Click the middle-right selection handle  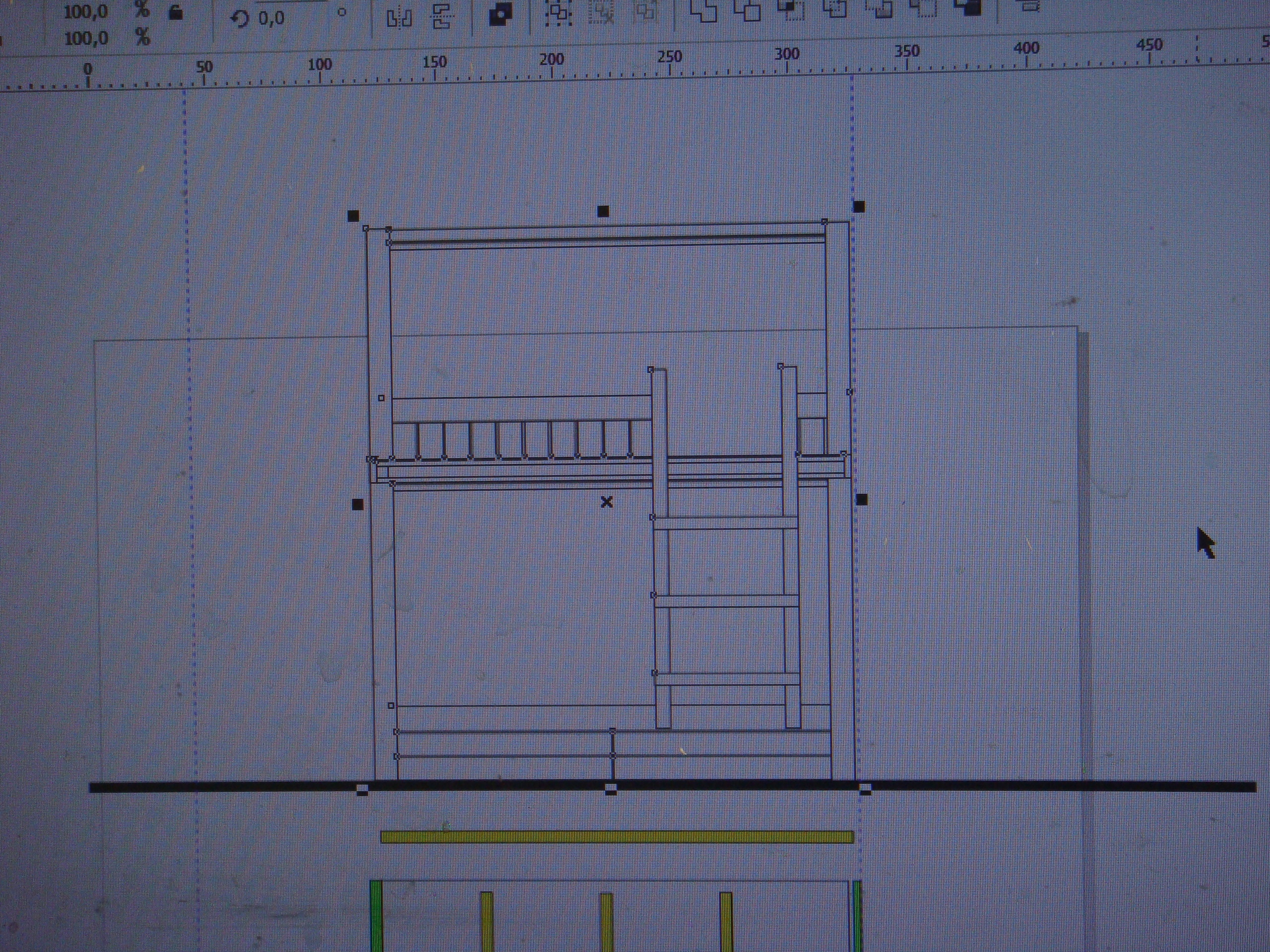[x=862, y=500]
